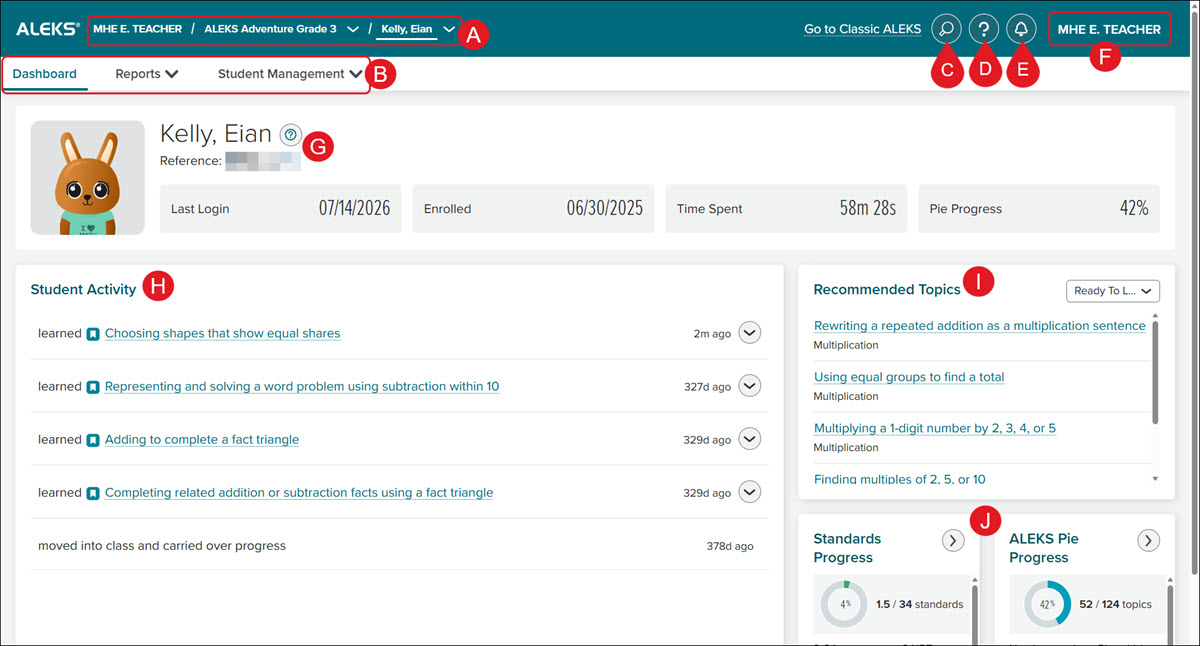Viewport: 1200px width, 646px height.
Task: Click moved into class and carried over progress
Action: point(162,546)
